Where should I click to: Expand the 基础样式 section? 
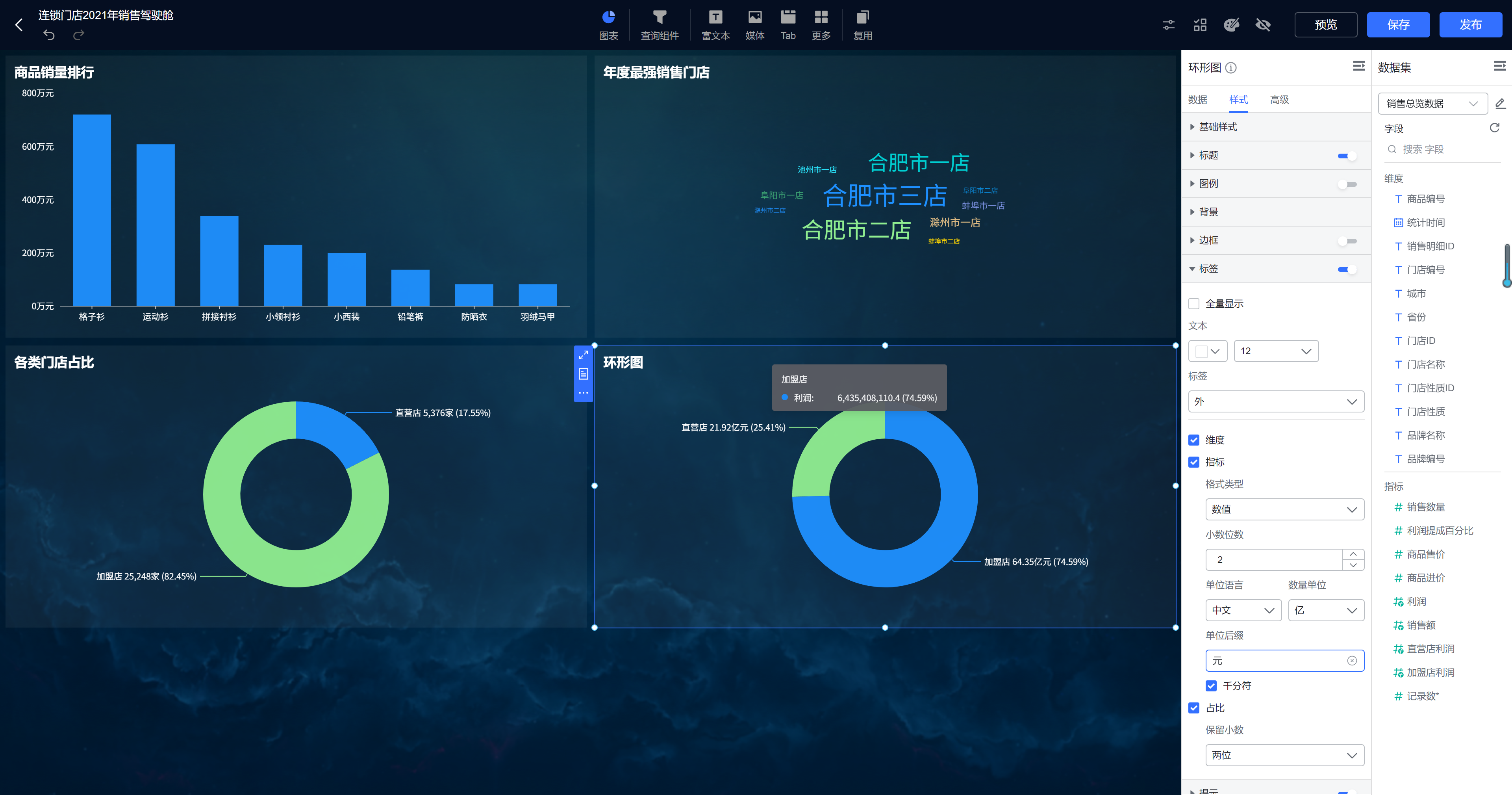click(x=1217, y=127)
